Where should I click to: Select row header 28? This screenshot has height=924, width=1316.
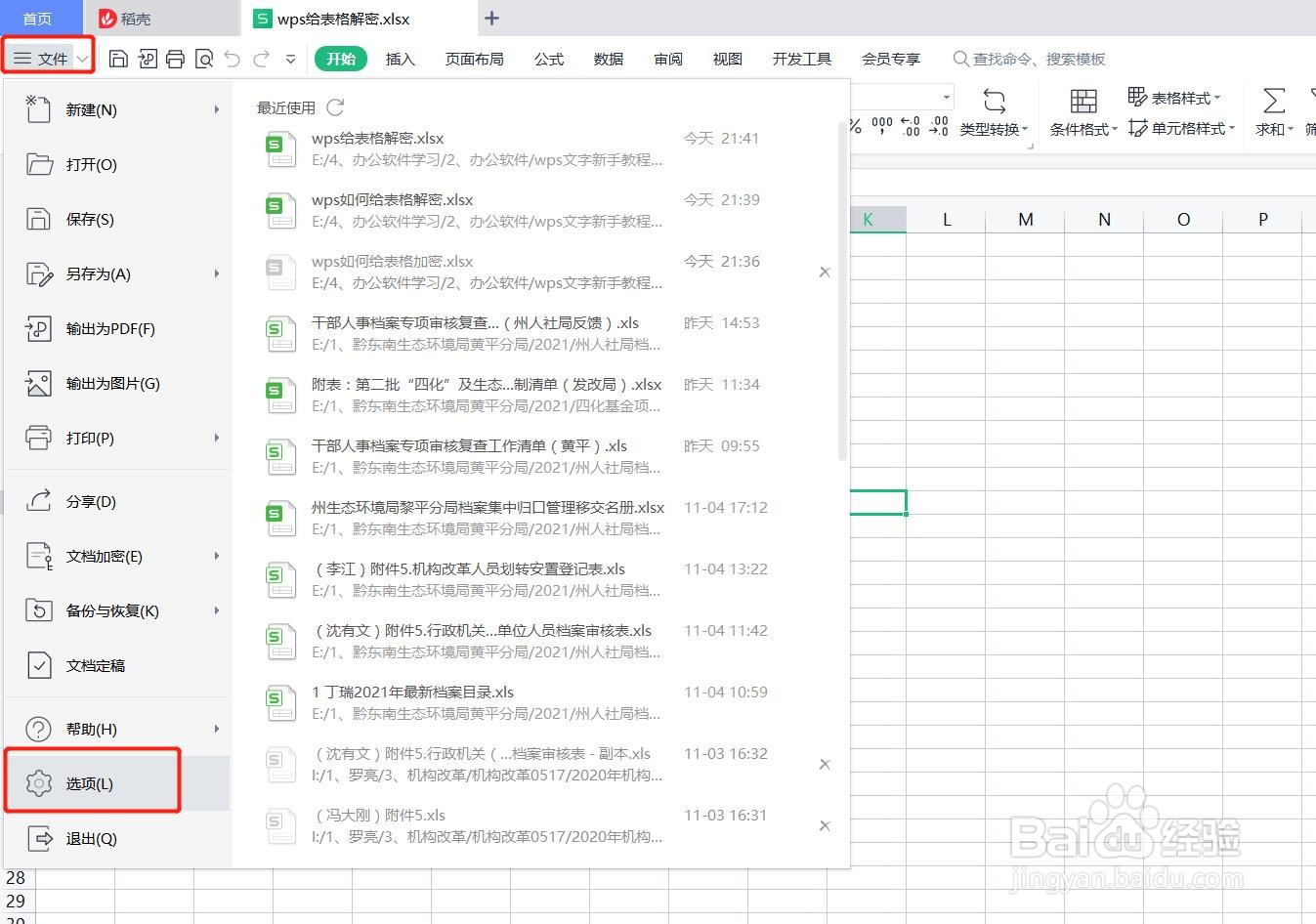tap(17, 878)
